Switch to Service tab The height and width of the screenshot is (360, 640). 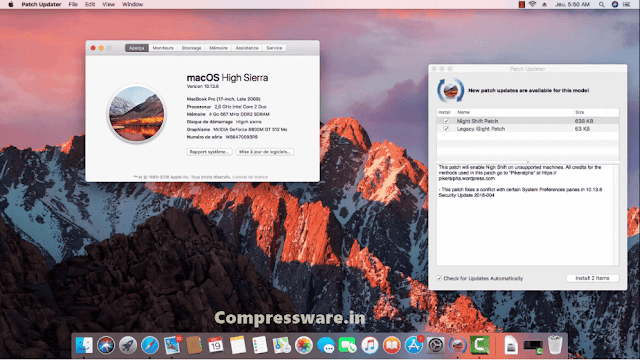(x=274, y=48)
